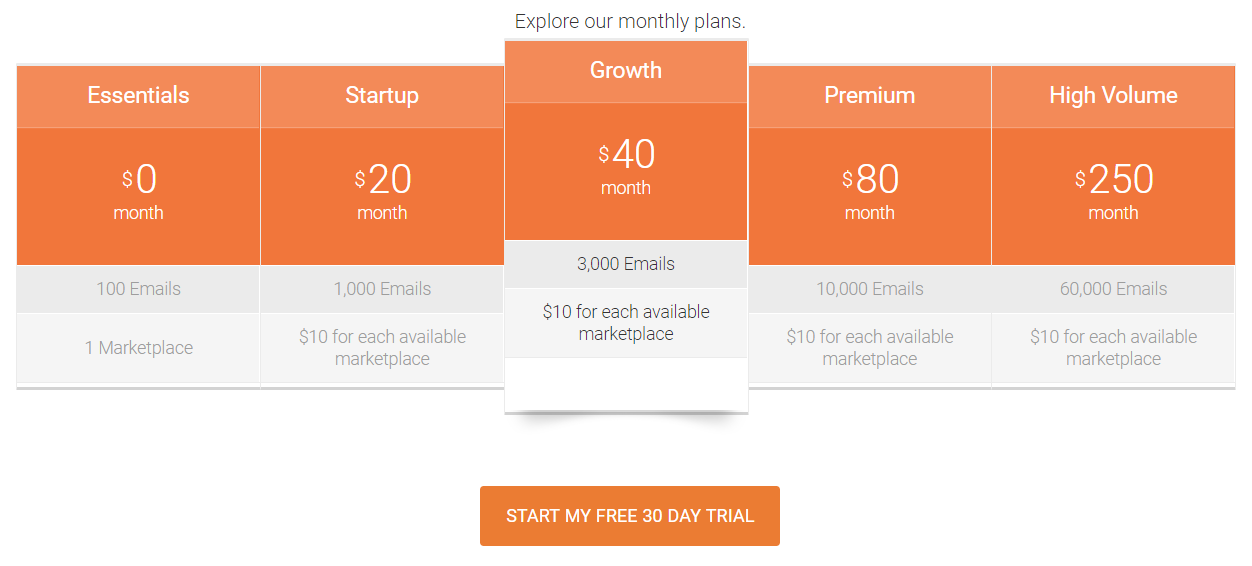This screenshot has width=1252, height=566.
Task: Click High Volume's $10 marketplace pricing text
Action: 1113,348
